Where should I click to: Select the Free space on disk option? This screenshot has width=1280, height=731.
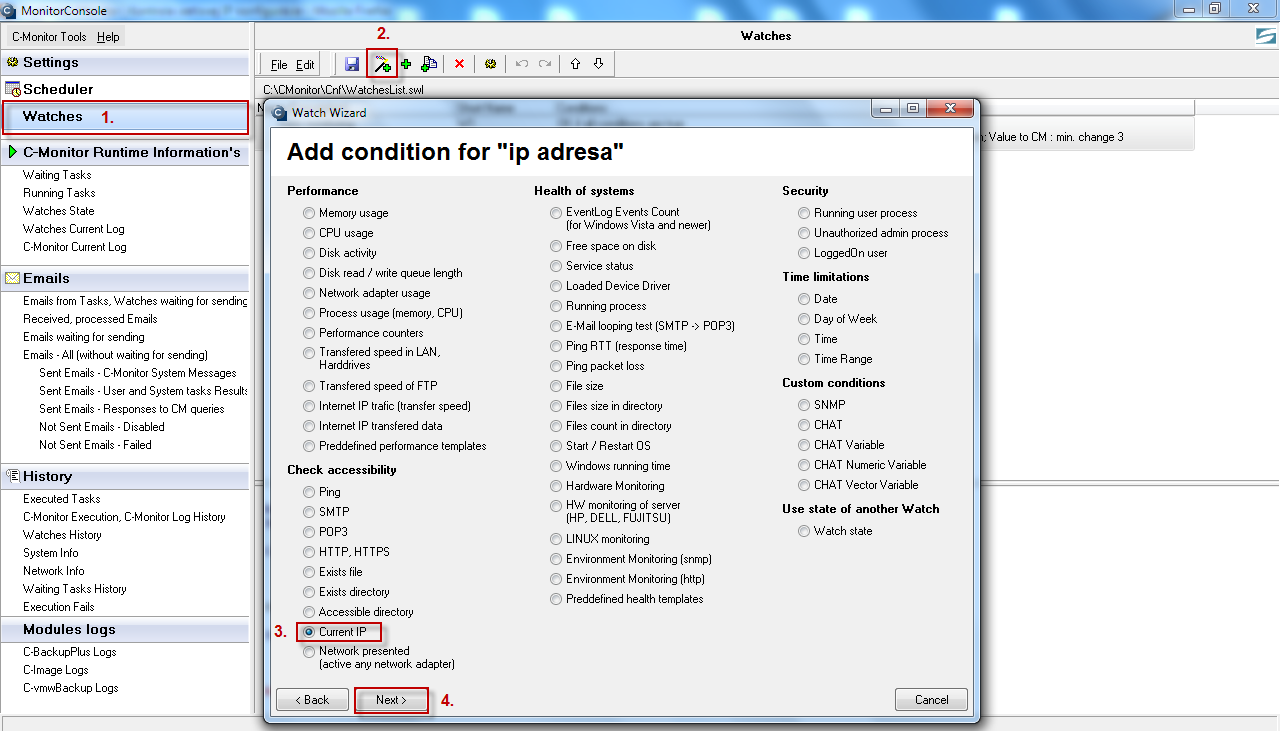click(557, 246)
